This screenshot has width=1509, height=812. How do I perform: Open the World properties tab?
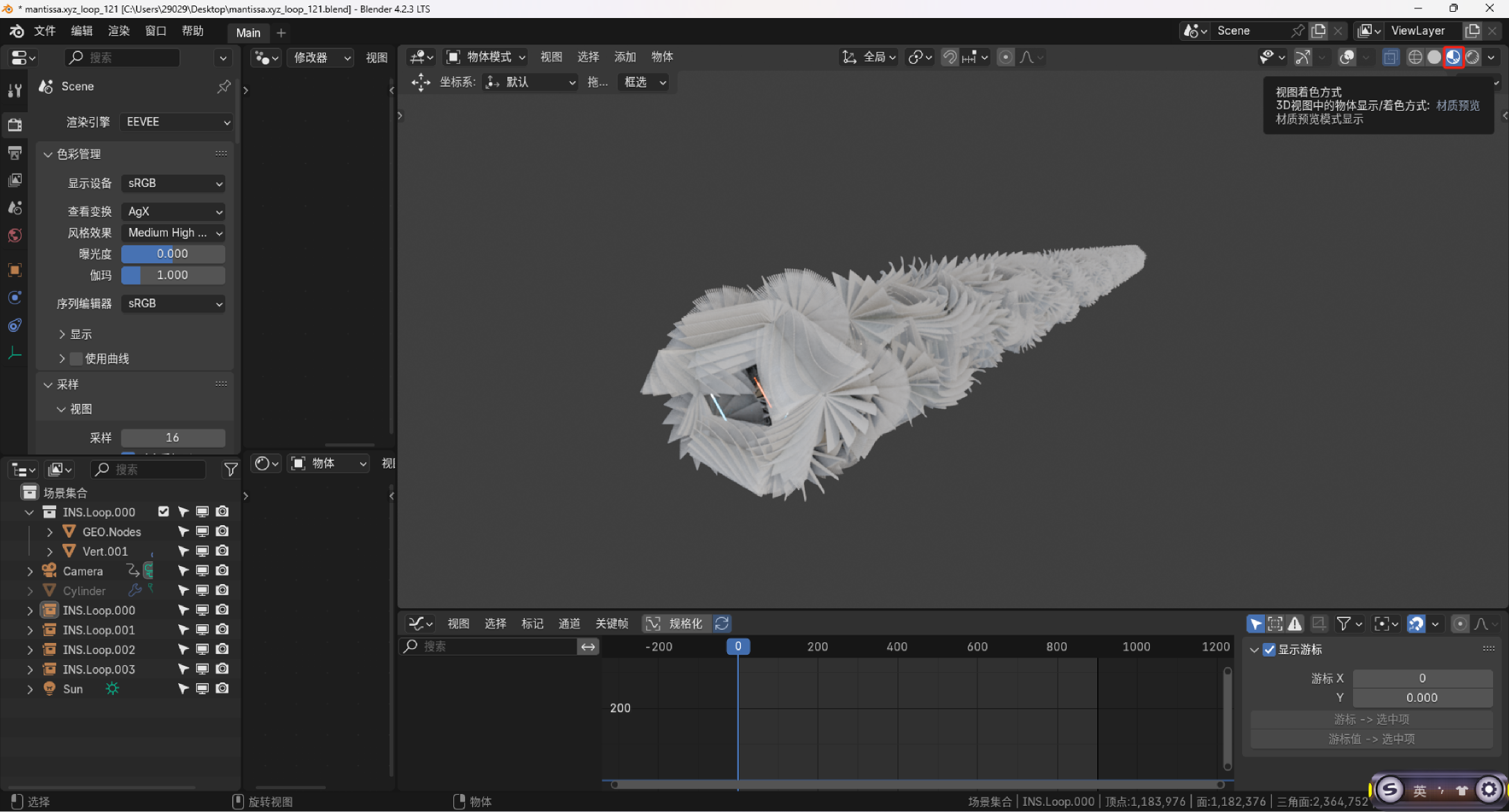click(15, 236)
